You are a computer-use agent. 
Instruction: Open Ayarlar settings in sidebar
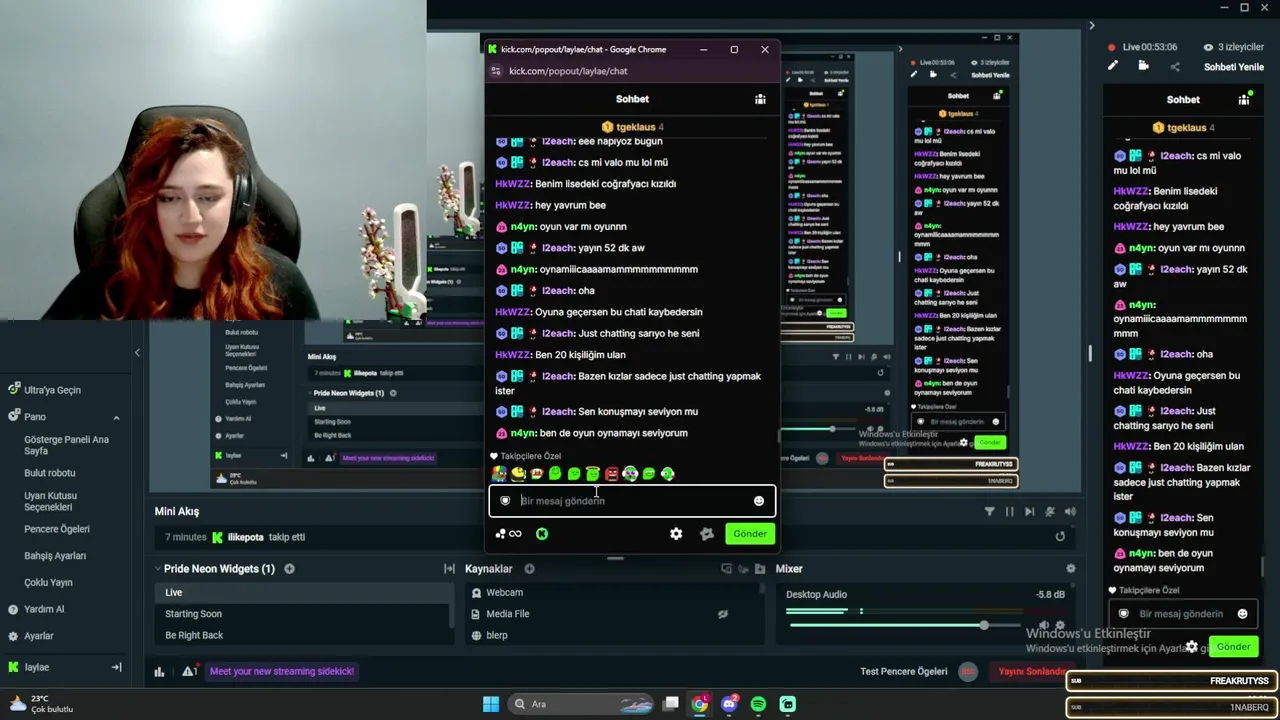tap(39, 636)
